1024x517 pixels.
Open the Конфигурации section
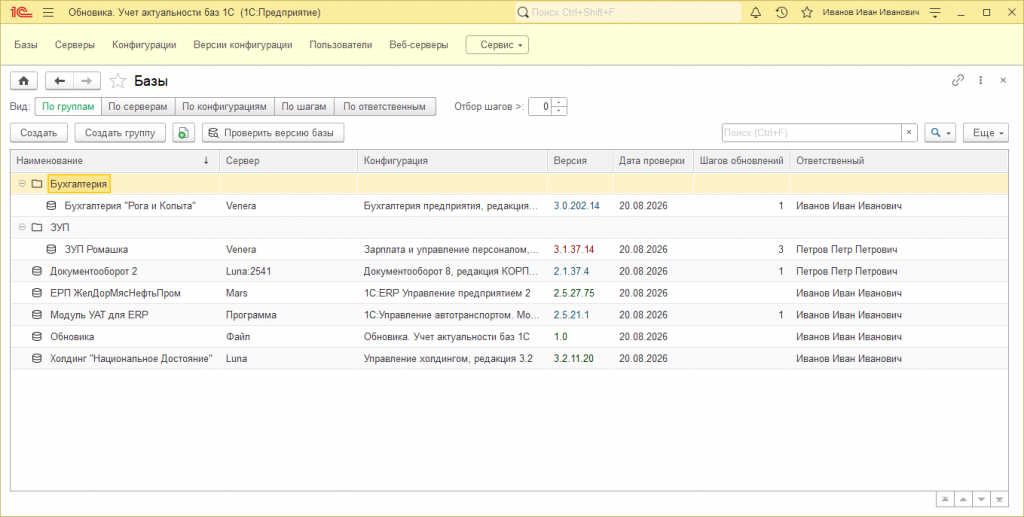coord(144,45)
